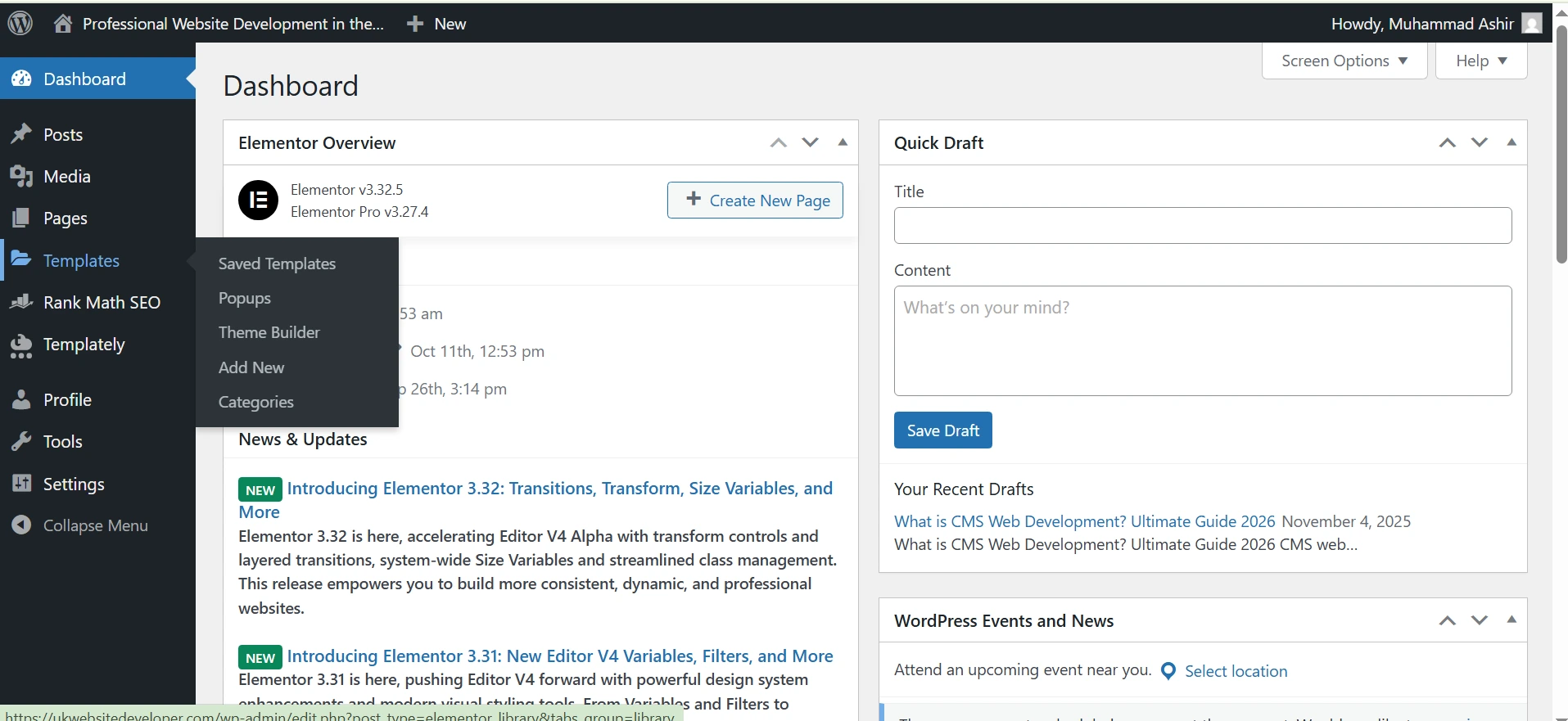Move Elementor Overview panel up
This screenshot has width=1568, height=721.
[x=778, y=142]
